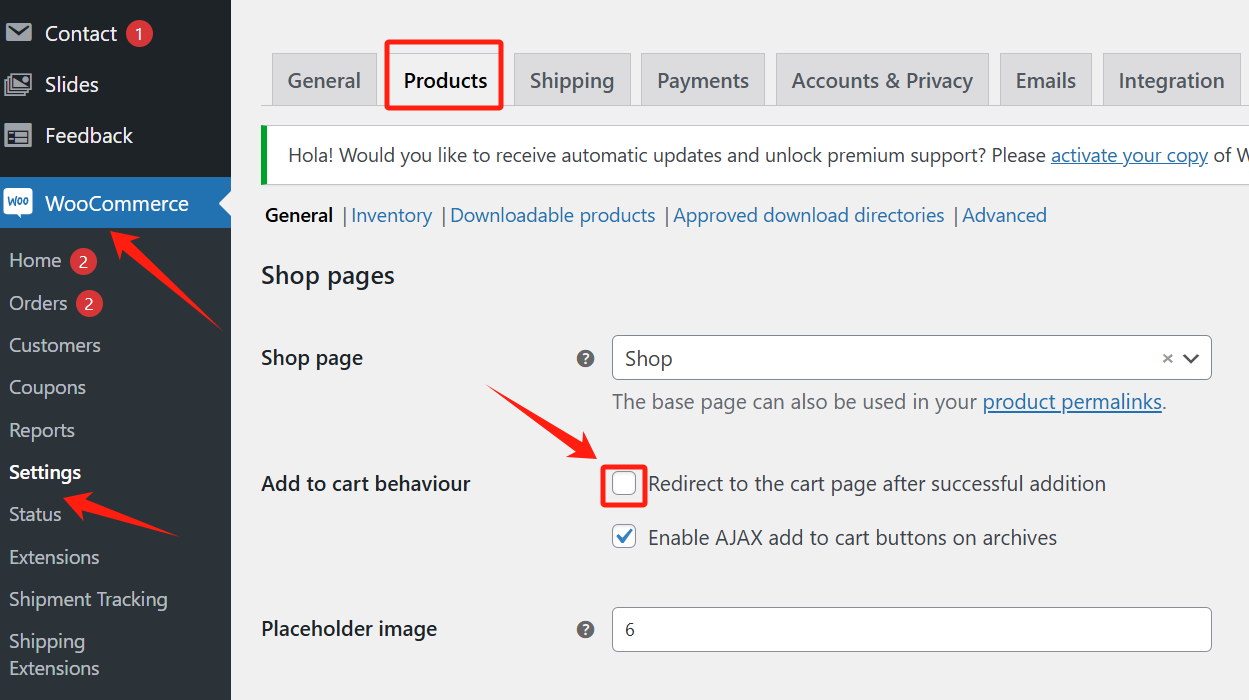Switch to the Inventory settings subsection
This screenshot has width=1249, height=700.
pos(391,214)
